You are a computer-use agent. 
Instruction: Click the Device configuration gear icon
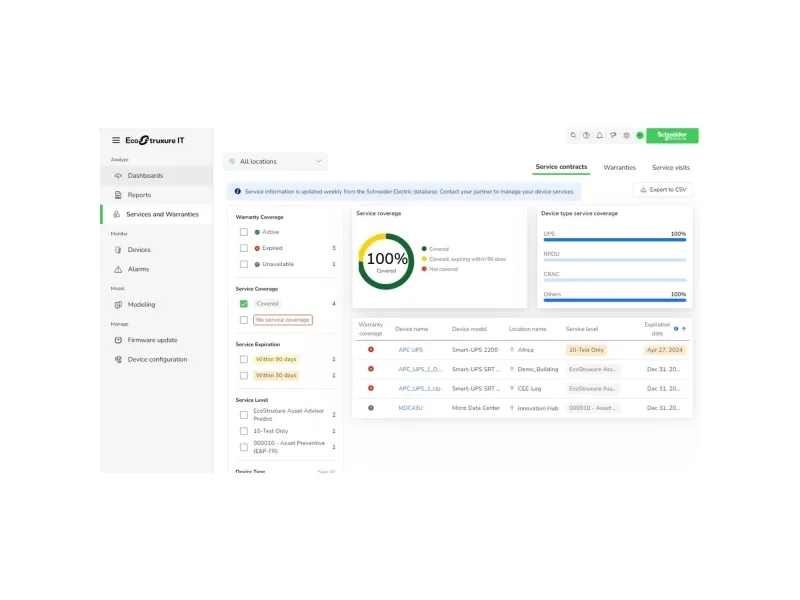coord(118,359)
